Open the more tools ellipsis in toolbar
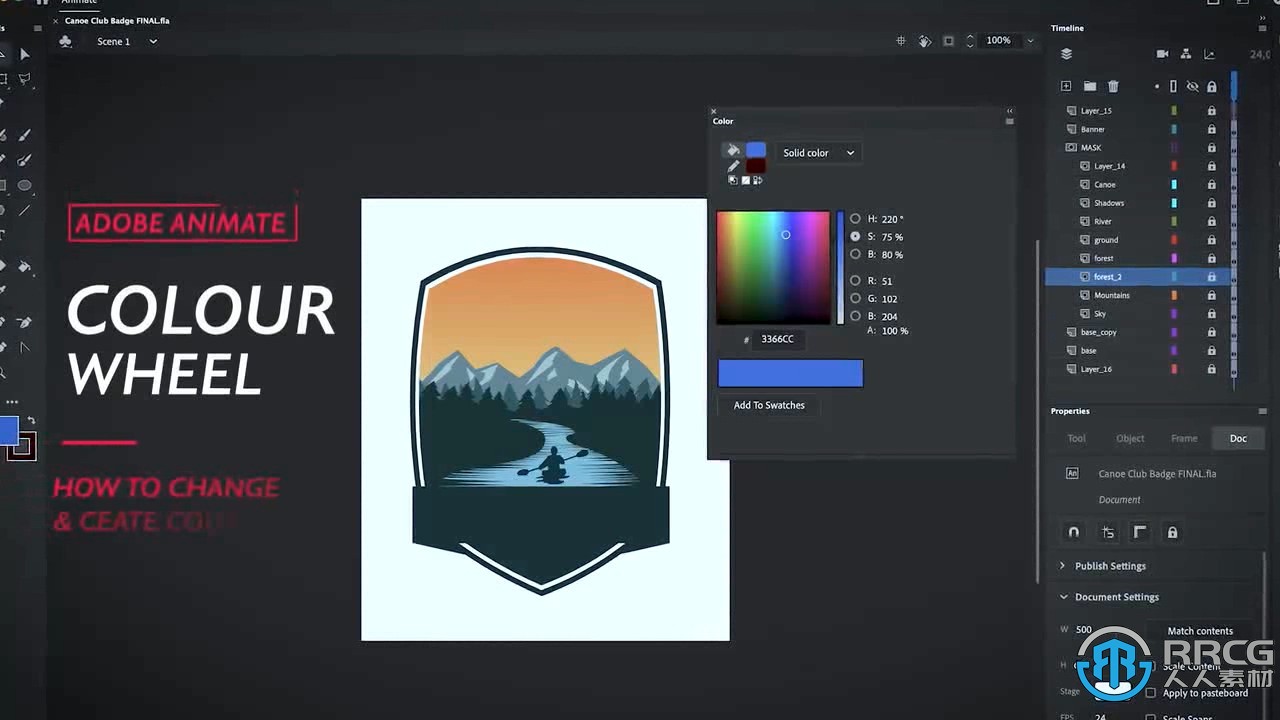 [x=12, y=401]
